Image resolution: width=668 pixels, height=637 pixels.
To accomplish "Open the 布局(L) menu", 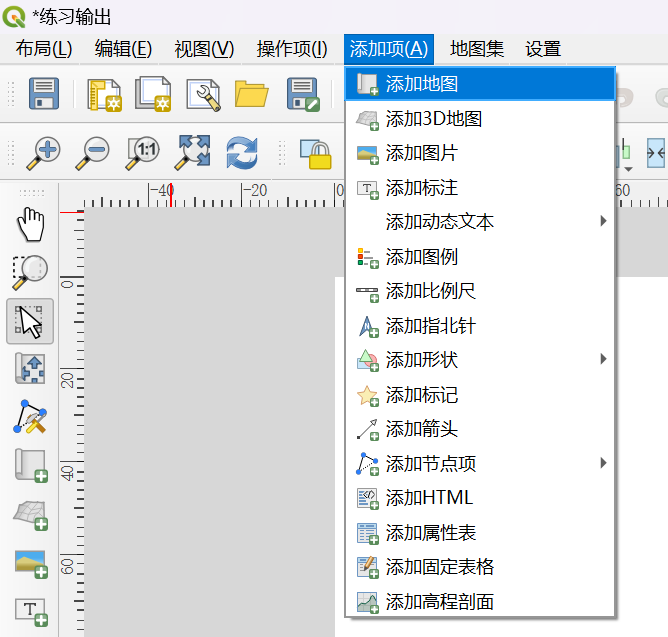I will [x=44, y=49].
